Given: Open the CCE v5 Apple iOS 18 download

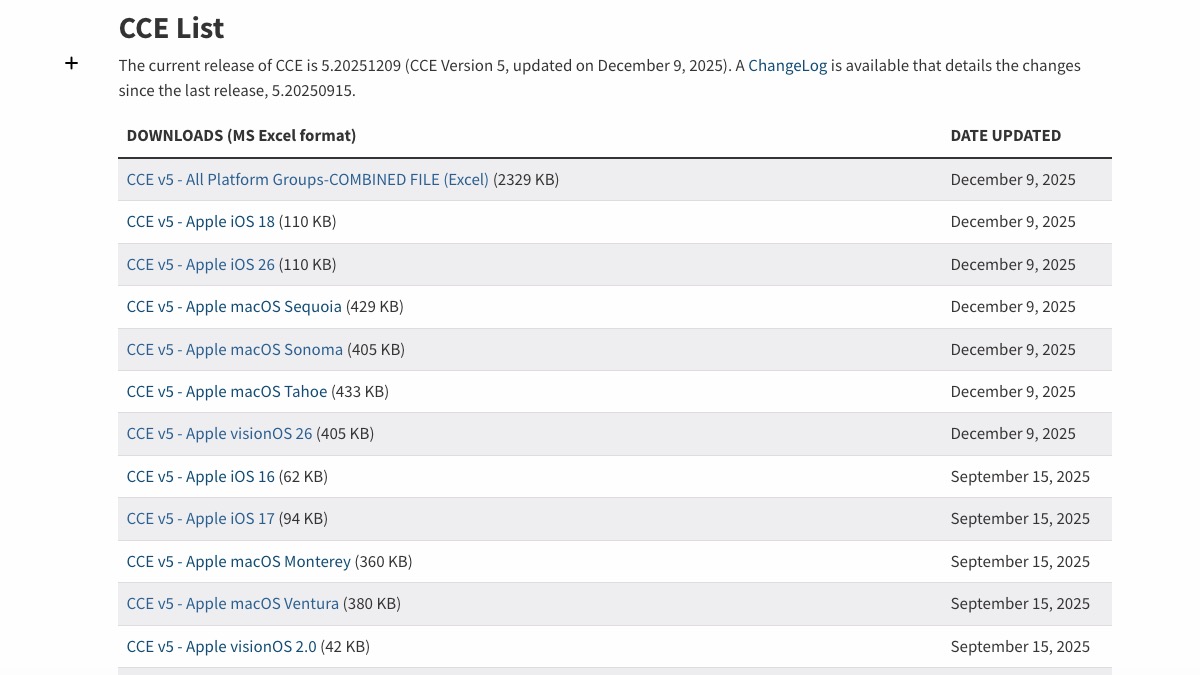Looking at the screenshot, I should click(200, 222).
